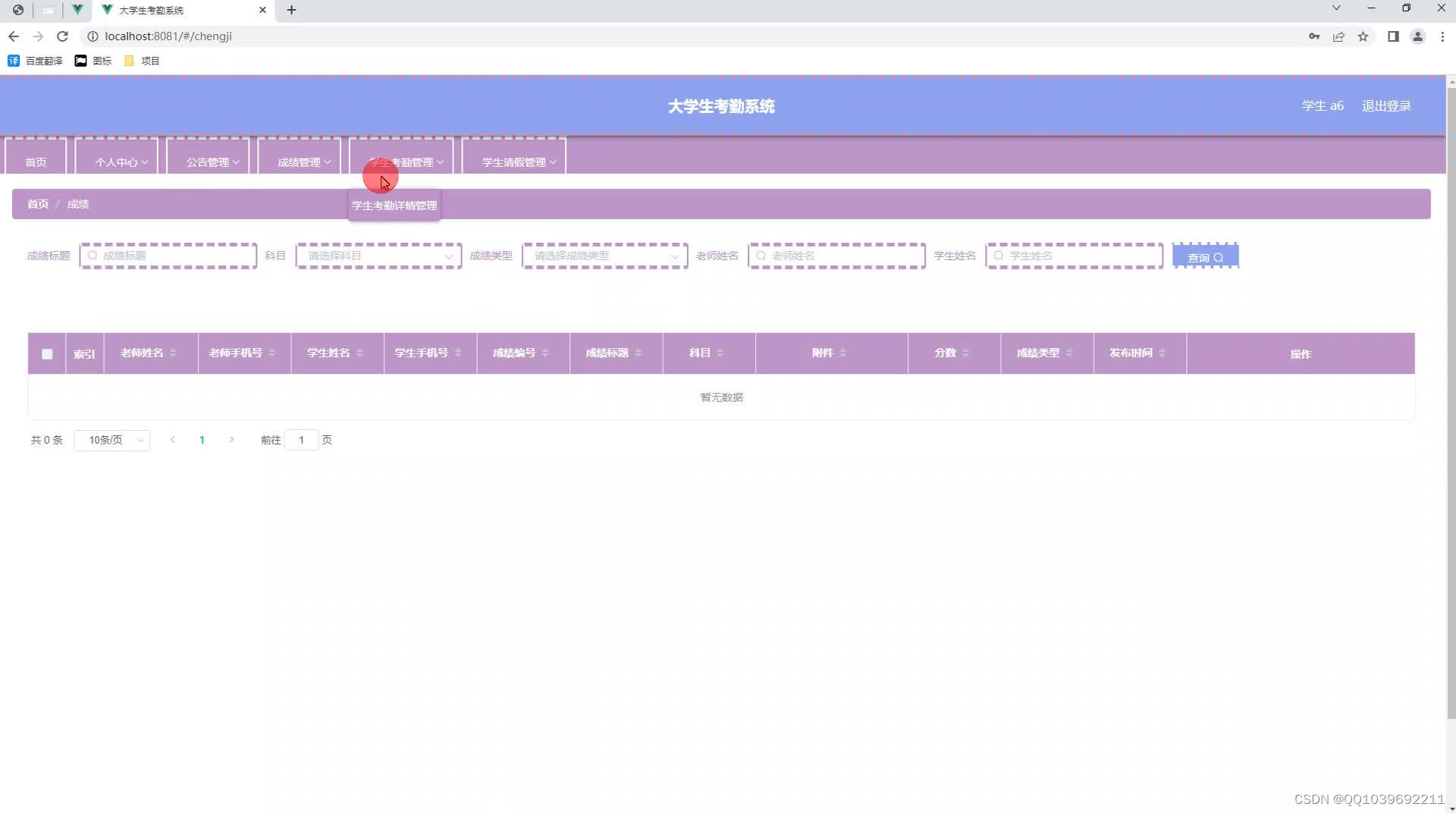The image size is (1456, 813).
Task: Go to previous page arrow in pagination
Action: pyautogui.click(x=172, y=440)
